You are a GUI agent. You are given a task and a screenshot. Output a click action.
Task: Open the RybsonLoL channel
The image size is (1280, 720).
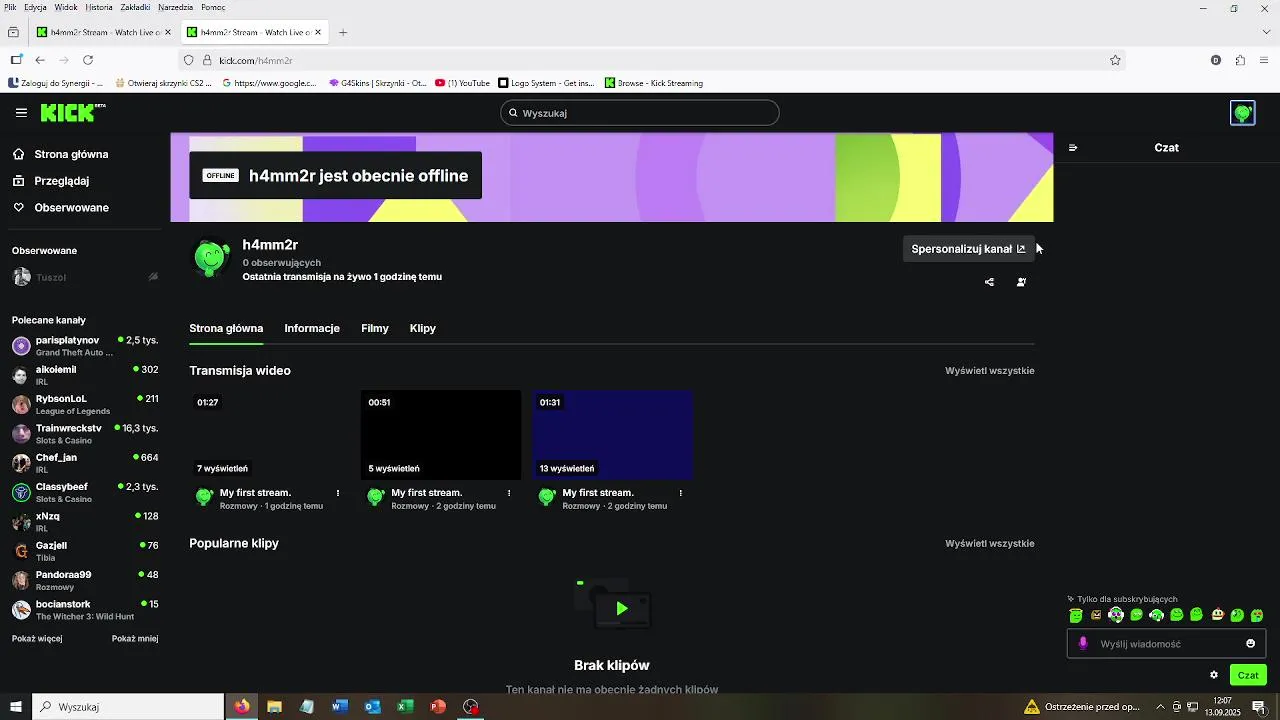(85, 404)
